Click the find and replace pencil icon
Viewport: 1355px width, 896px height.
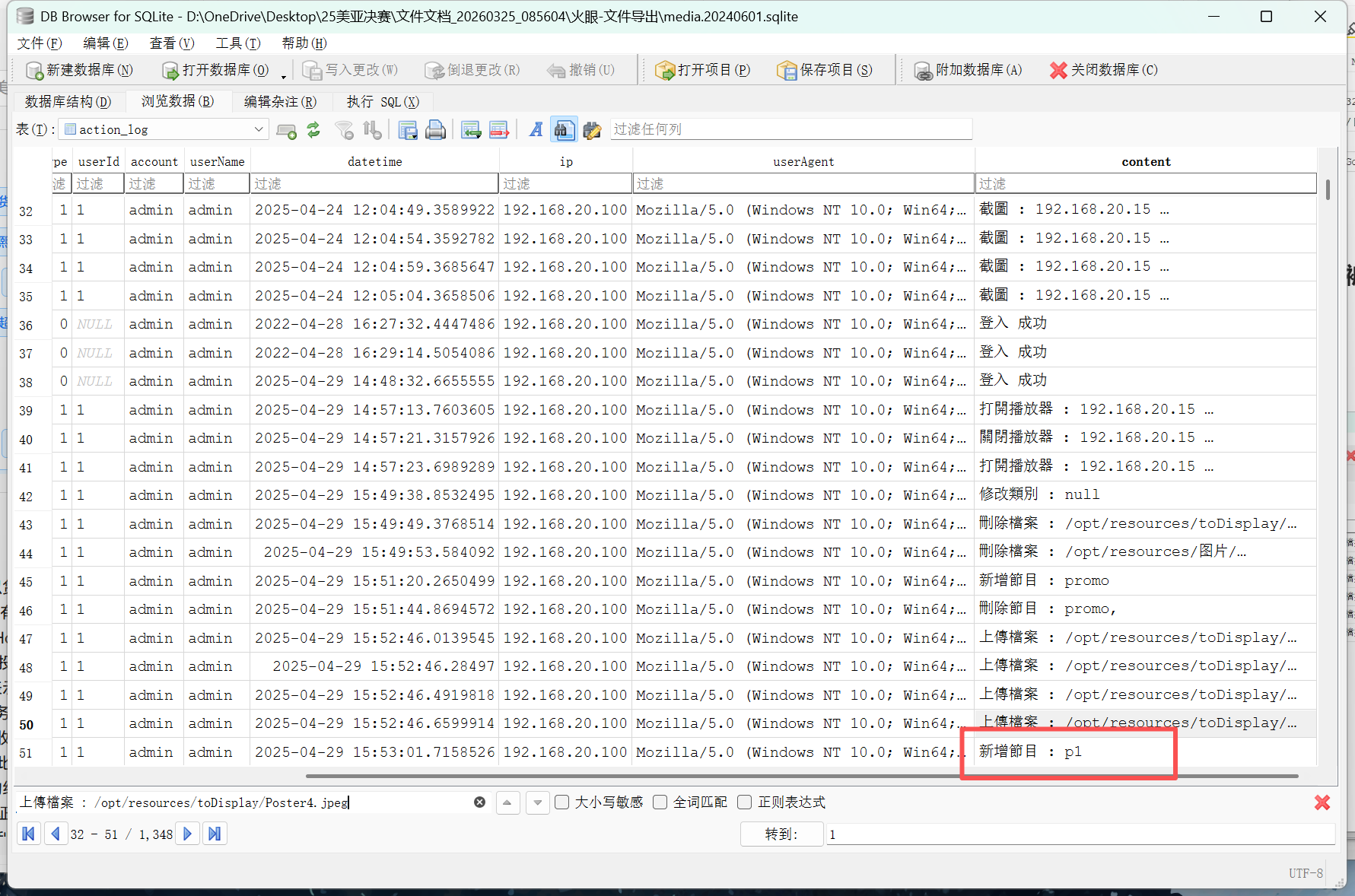(x=592, y=130)
